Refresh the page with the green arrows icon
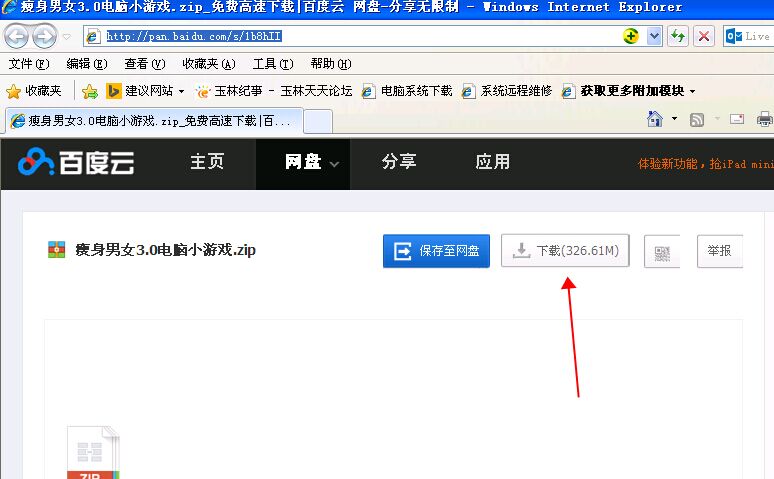This screenshot has width=774, height=479. coord(678,36)
